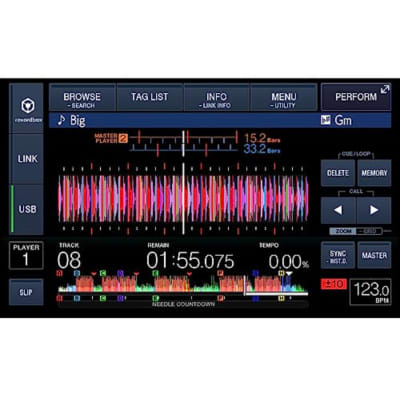This screenshot has height=400, width=400.
Task: Select USB as the source
Action: pos(27,209)
